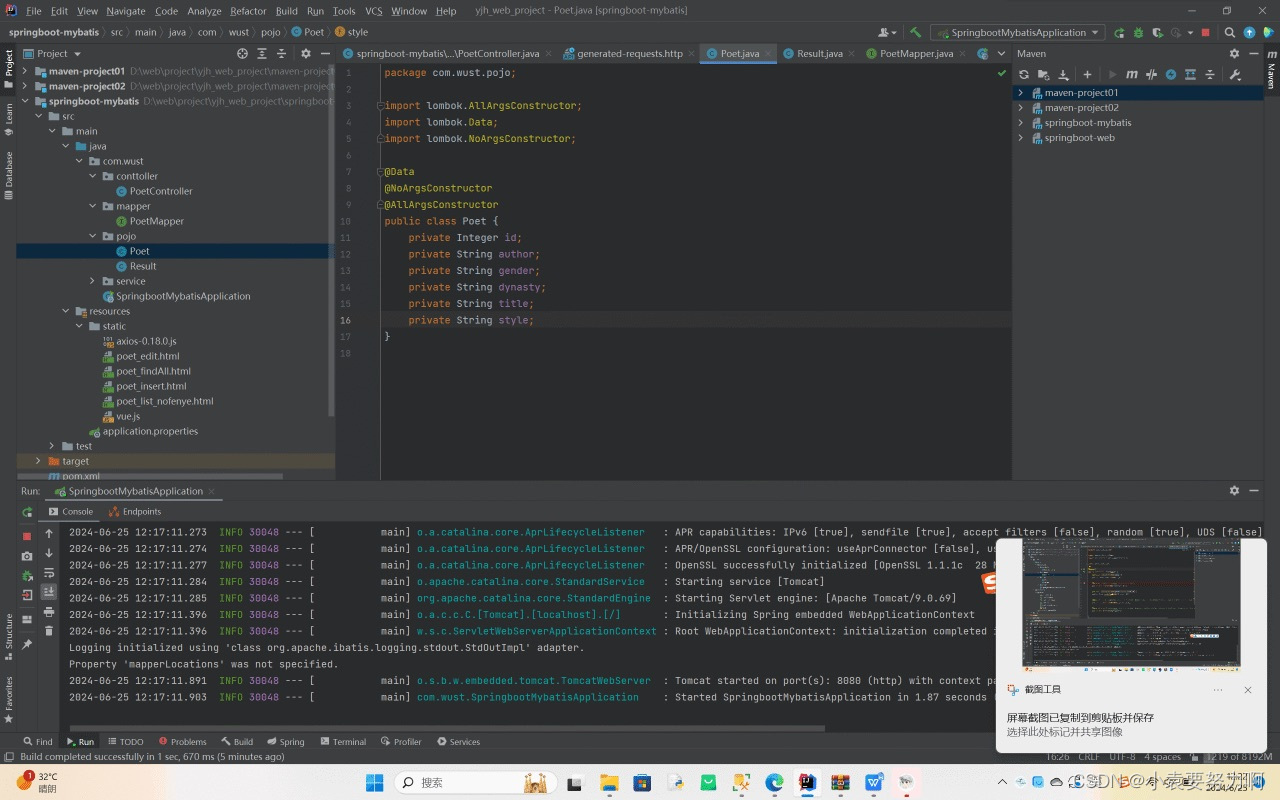Click the print console output icon

point(49,611)
